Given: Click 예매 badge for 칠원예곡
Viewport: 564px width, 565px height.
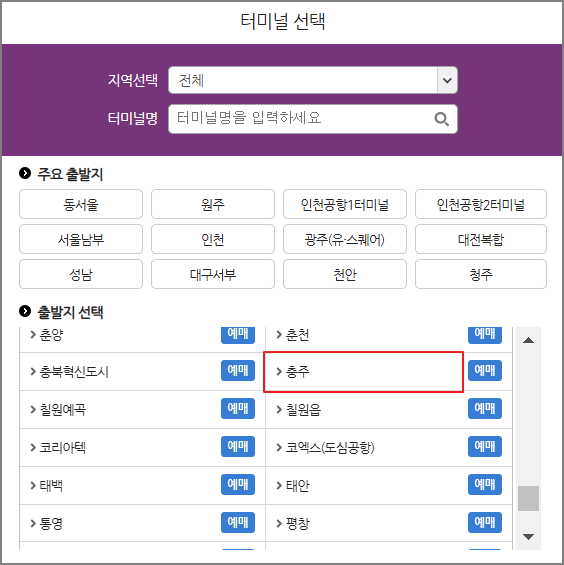Looking at the screenshot, I should [x=238, y=408].
